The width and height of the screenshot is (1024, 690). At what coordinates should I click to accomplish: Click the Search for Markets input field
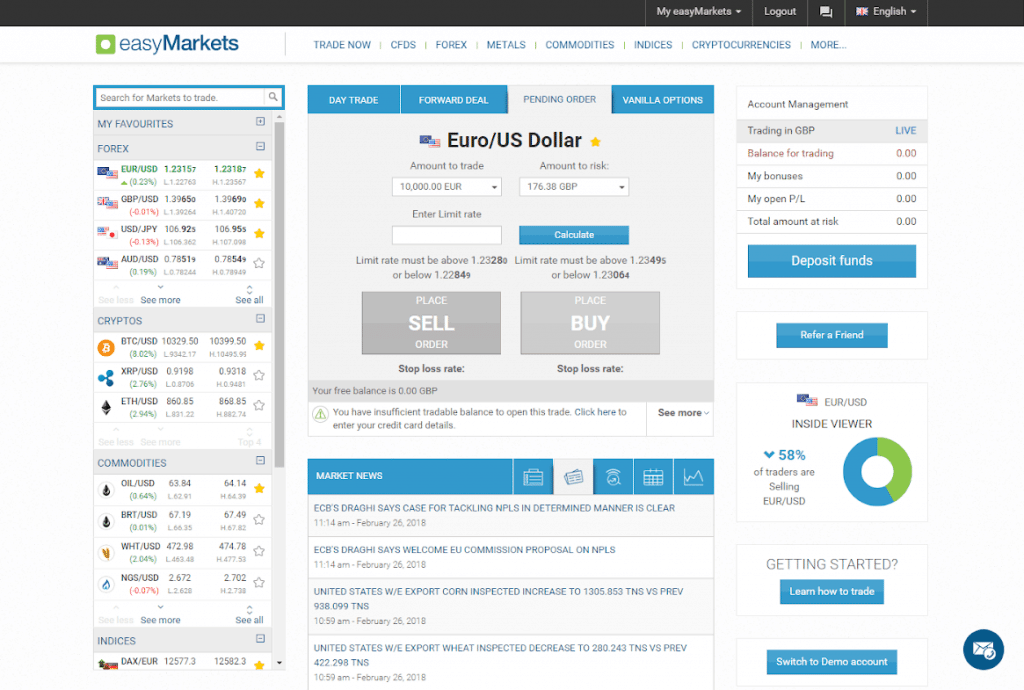[181, 97]
